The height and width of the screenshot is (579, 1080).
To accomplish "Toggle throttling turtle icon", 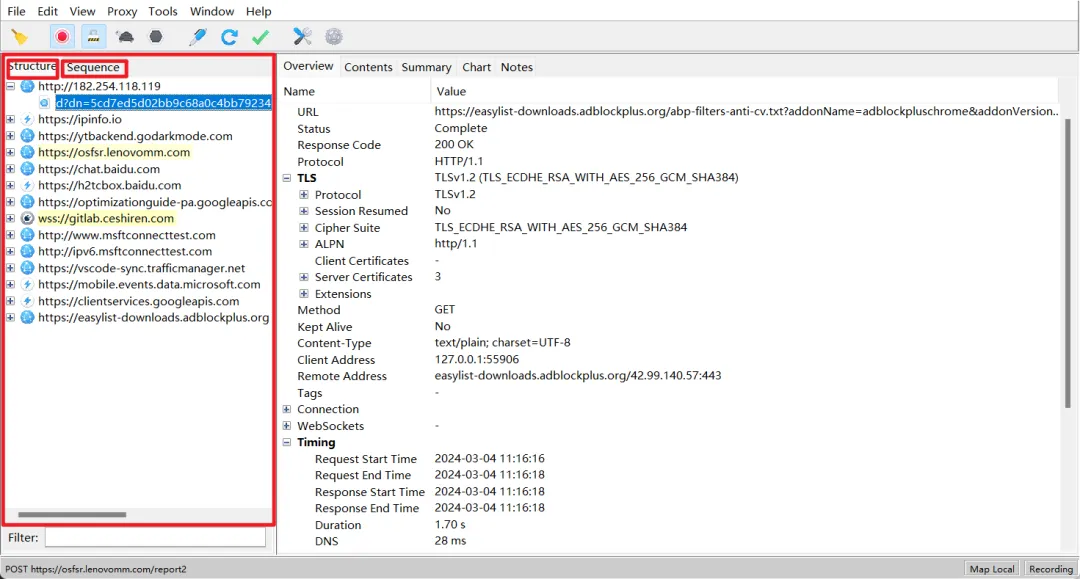I will (125, 36).
